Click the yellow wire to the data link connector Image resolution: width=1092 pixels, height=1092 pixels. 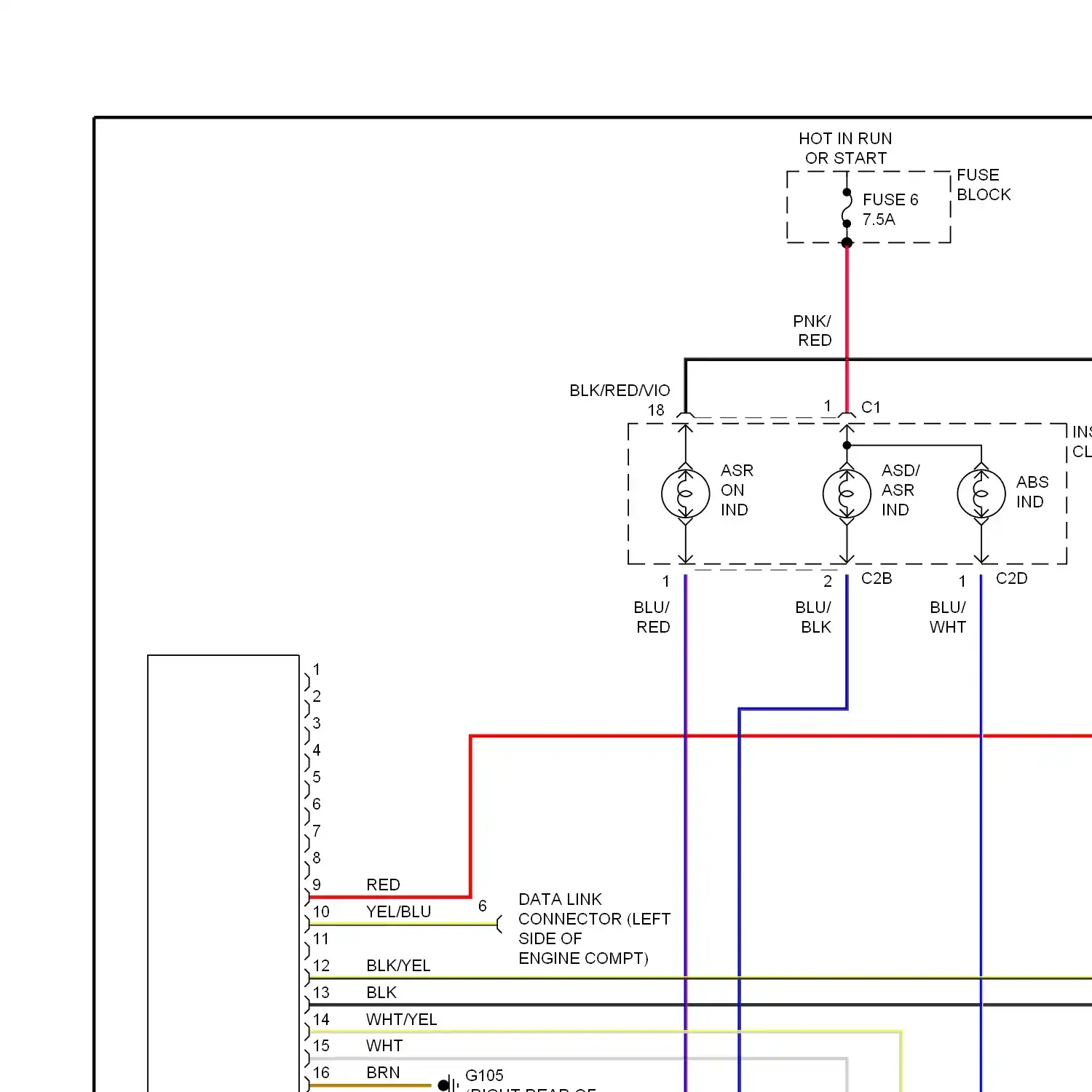click(x=404, y=924)
